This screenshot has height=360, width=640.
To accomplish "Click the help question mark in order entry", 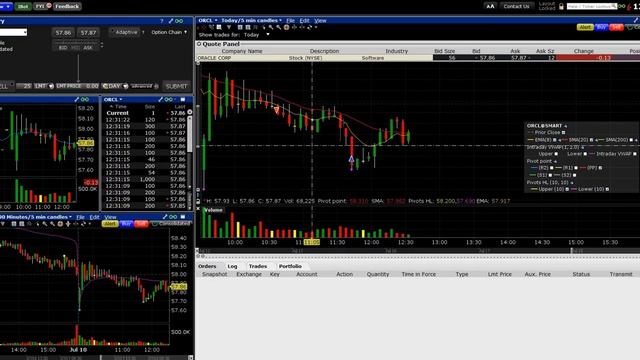I will (x=162, y=21).
